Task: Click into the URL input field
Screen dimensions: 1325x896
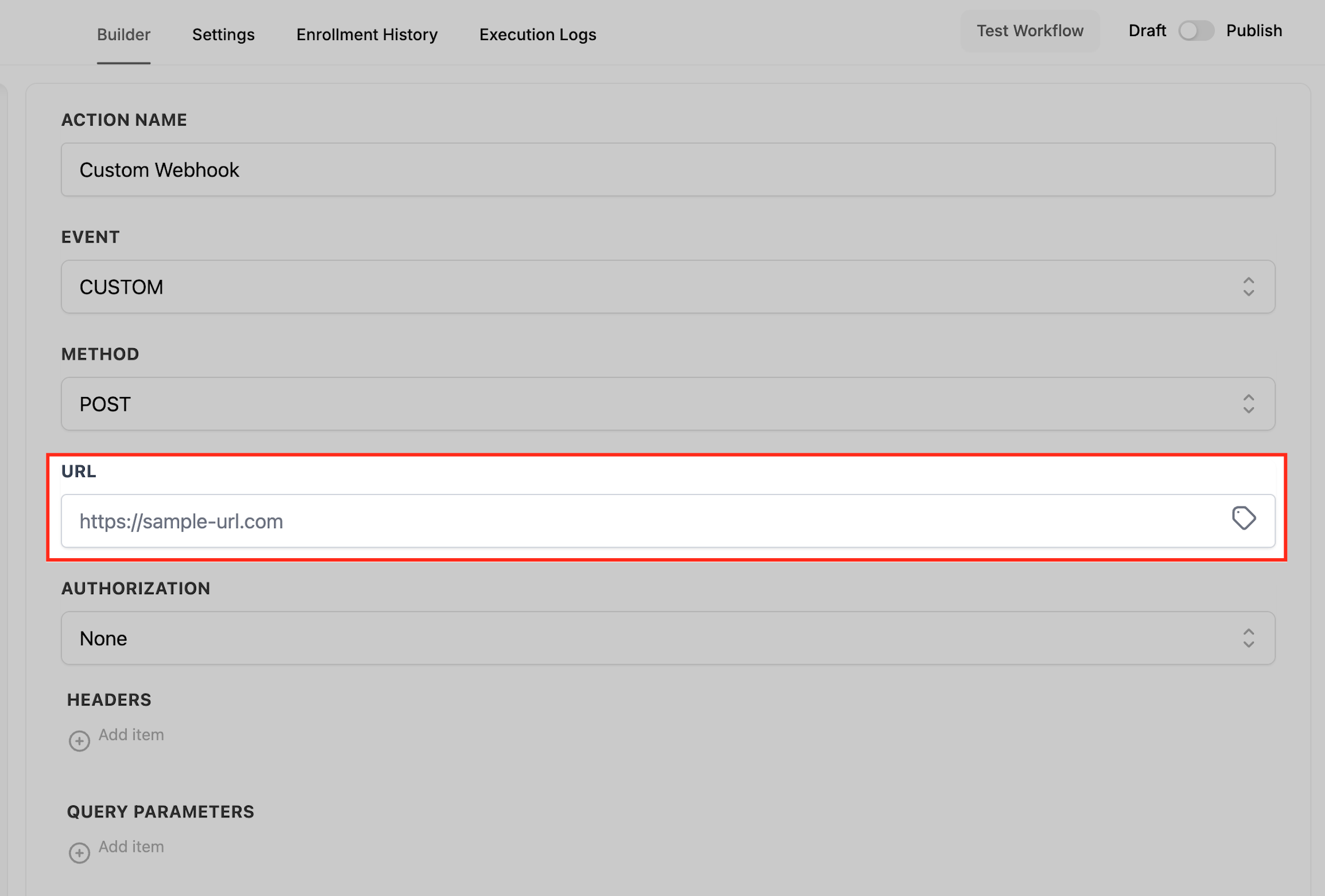Action: click(631, 521)
